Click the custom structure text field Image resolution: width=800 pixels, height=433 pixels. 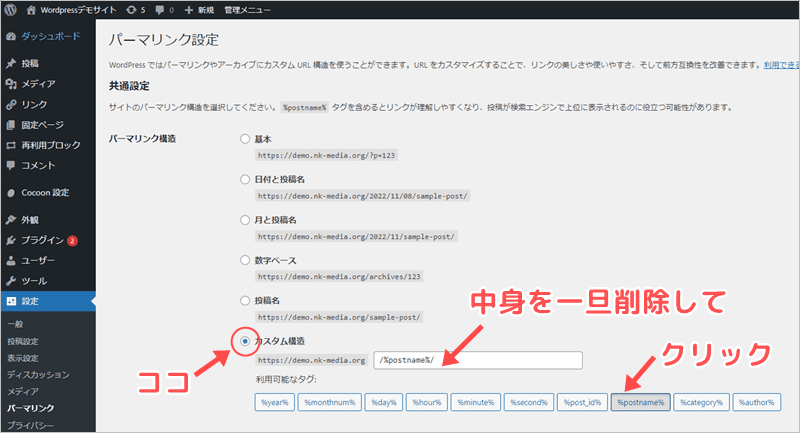478,360
